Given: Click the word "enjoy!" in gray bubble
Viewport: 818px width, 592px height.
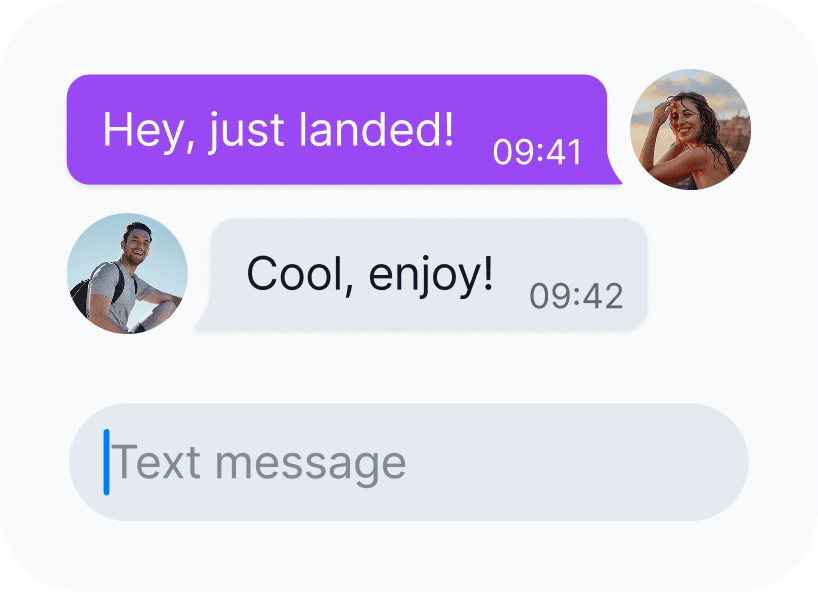Looking at the screenshot, I should [x=431, y=276].
